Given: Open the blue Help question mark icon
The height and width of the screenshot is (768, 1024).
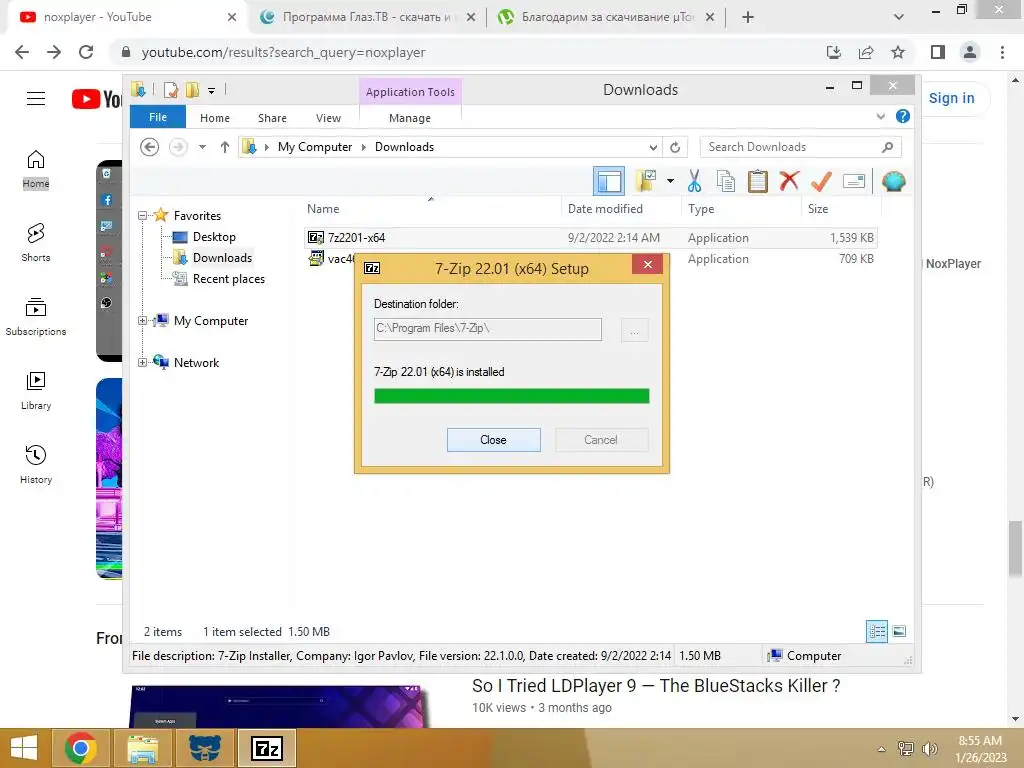Looking at the screenshot, I should (x=903, y=116).
